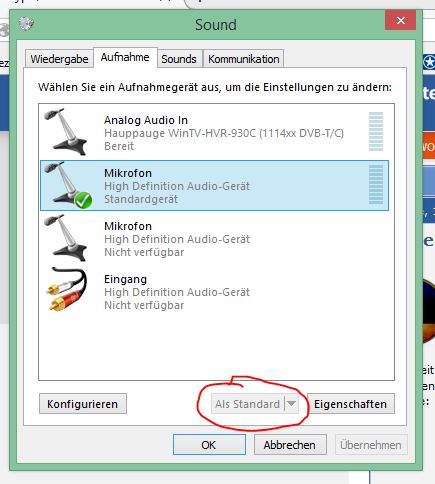Select the Eingang device entry
Viewport: 435px width, 484px height.
214,292
